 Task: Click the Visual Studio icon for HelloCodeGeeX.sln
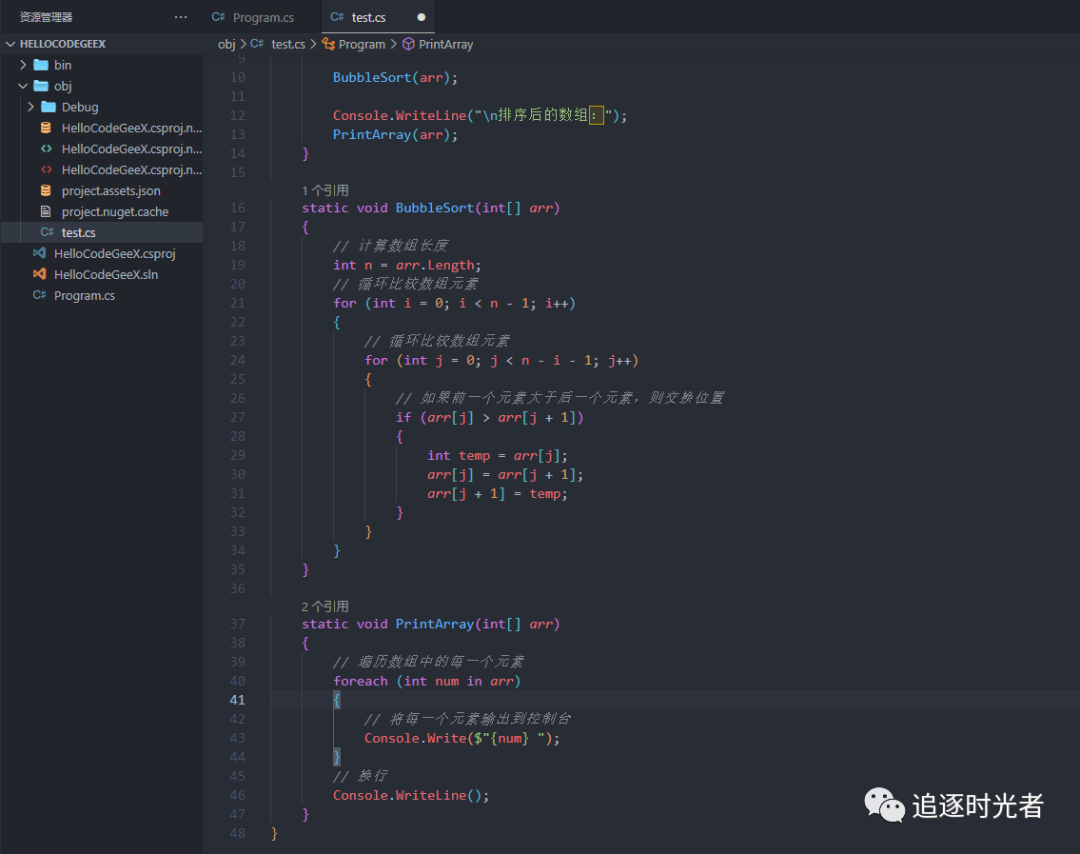(x=39, y=274)
